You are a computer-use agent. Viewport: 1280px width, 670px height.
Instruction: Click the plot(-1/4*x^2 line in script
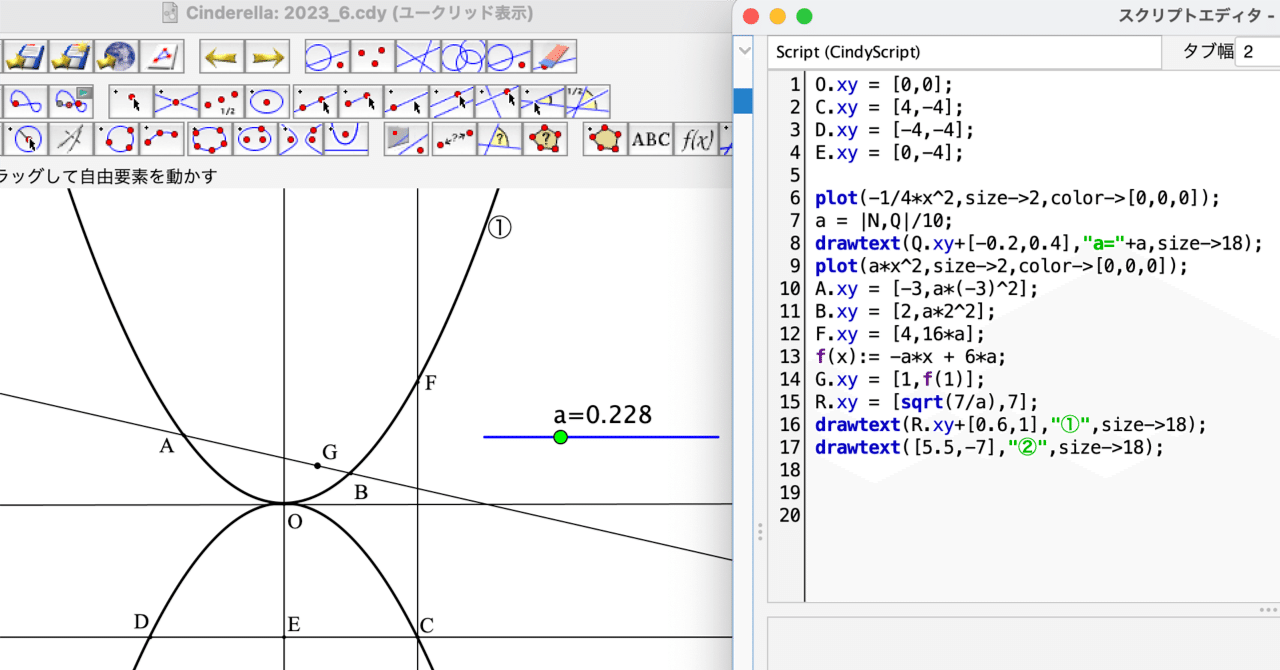(1017, 198)
